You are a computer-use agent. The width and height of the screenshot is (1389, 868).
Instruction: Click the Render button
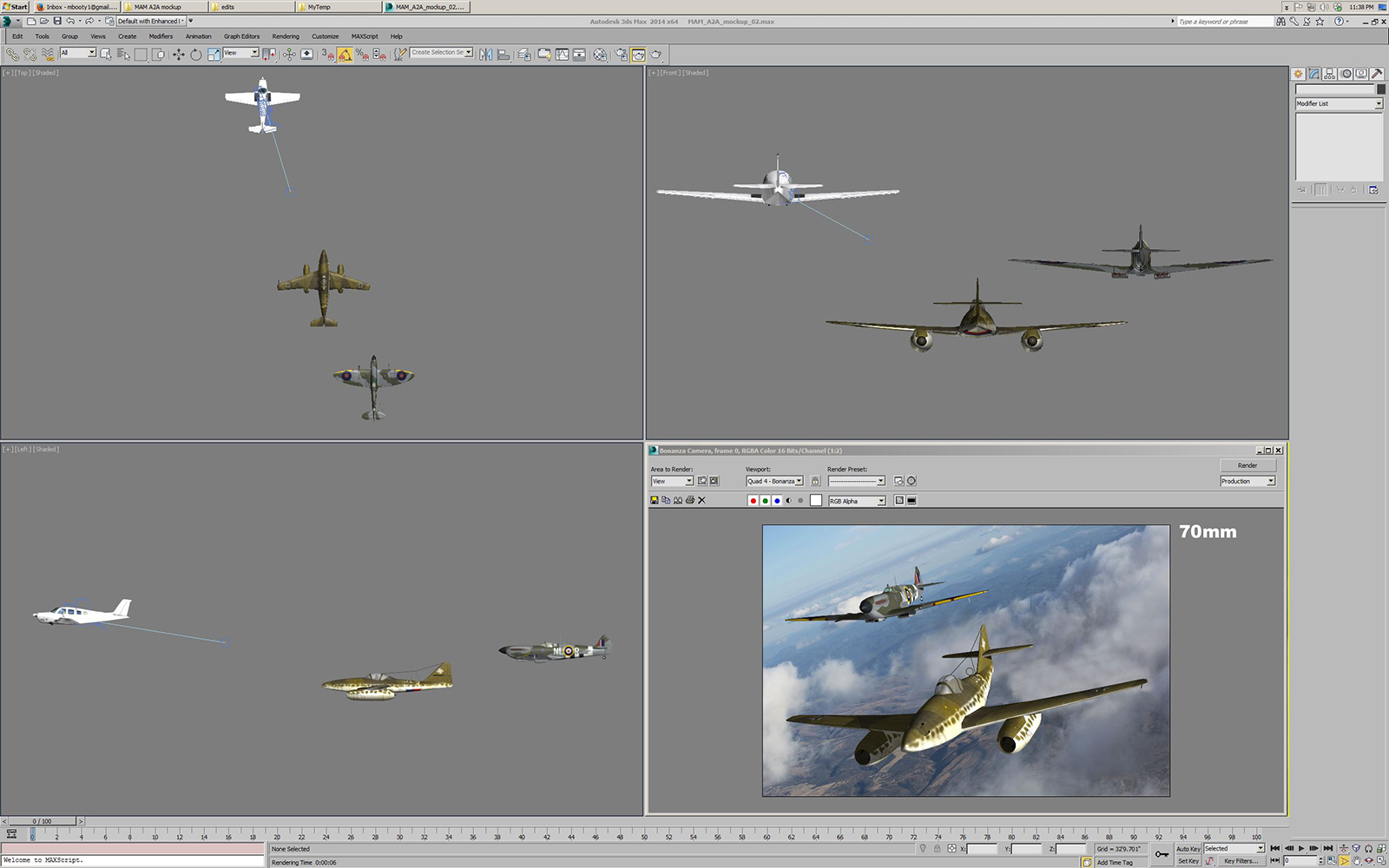1247,465
